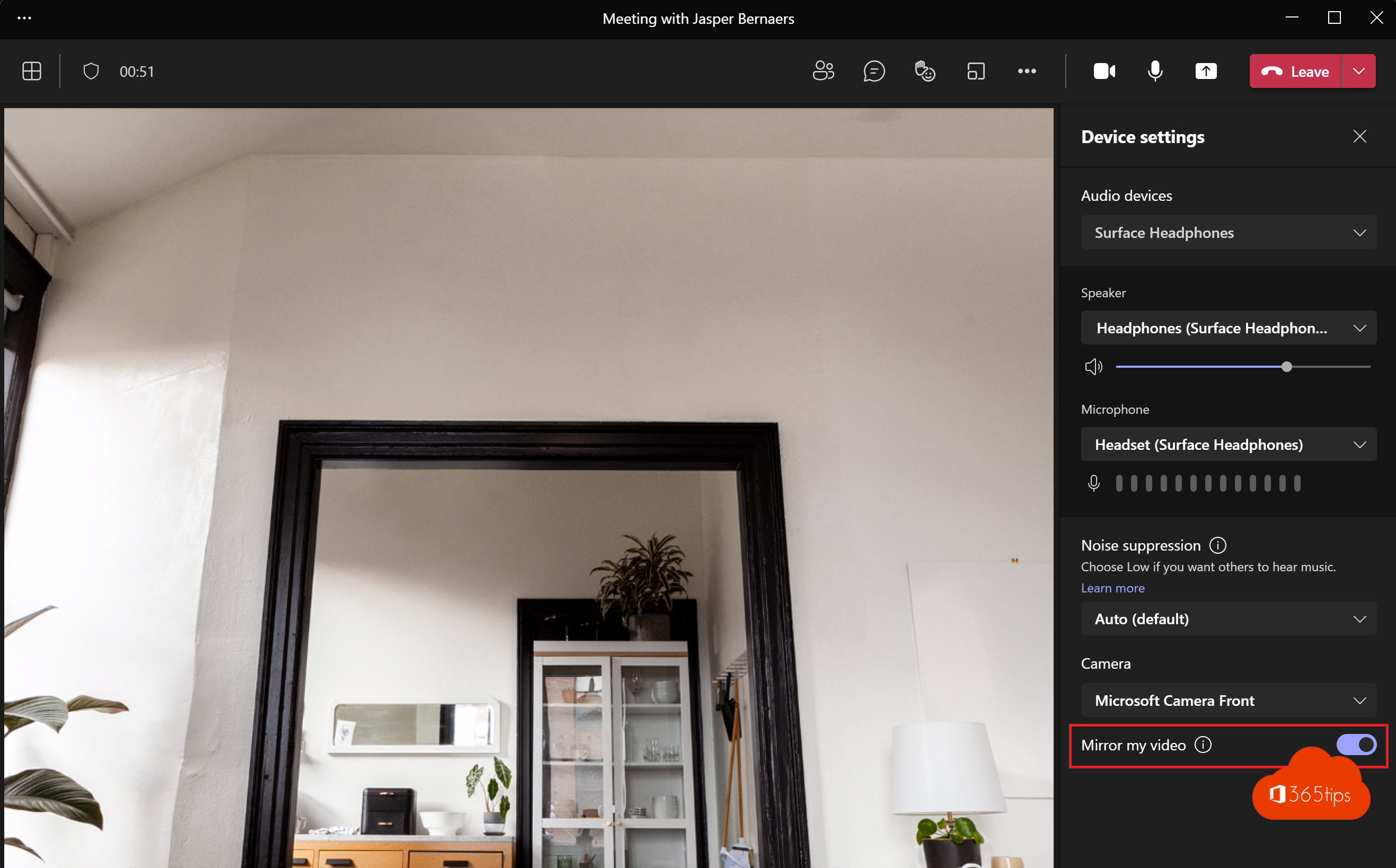
Task: Disable Mirror my video toggle
Action: point(1357,744)
